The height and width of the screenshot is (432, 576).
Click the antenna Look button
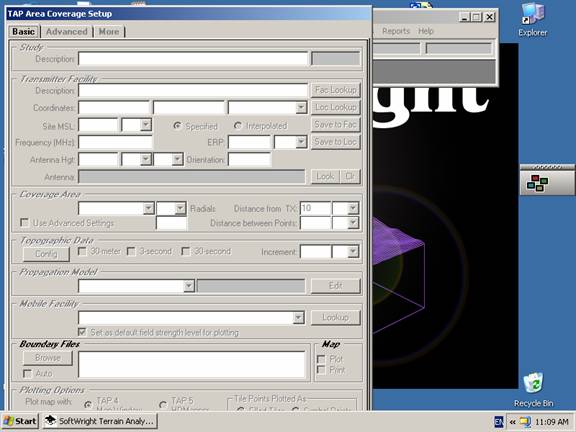click(325, 177)
